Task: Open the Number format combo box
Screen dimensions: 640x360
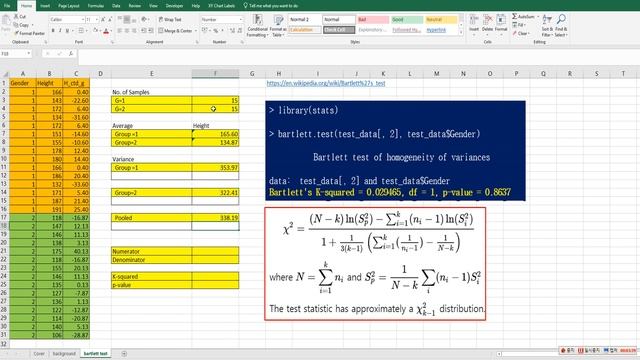Action: click(x=222, y=19)
